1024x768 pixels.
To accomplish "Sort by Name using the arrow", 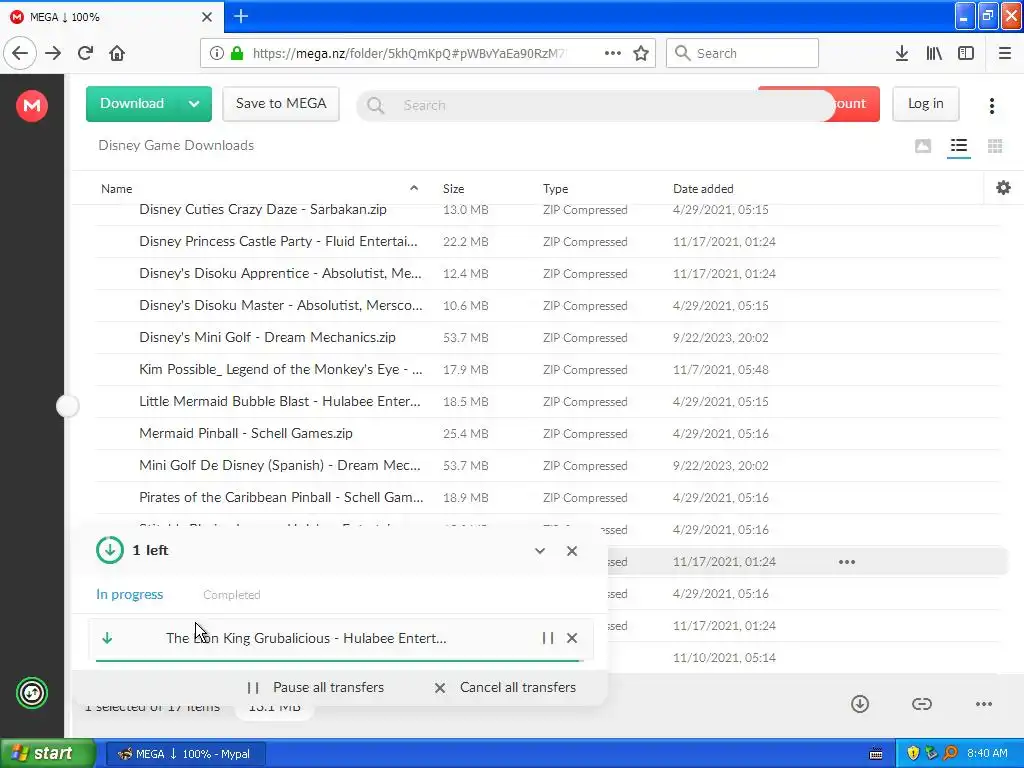I will [x=414, y=188].
